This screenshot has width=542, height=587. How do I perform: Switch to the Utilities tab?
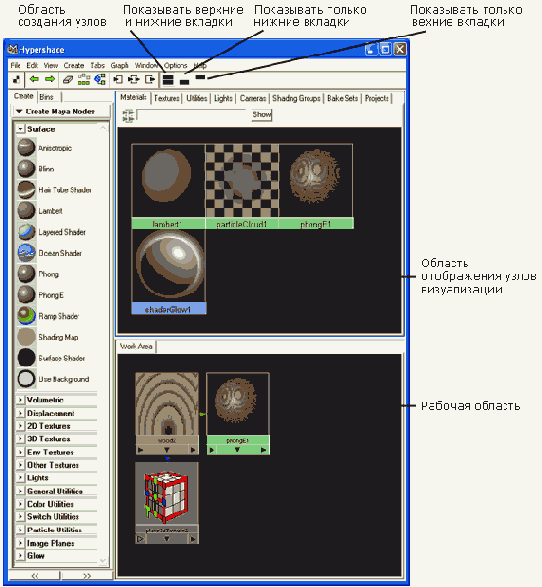pyautogui.click(x=197, y=98)
